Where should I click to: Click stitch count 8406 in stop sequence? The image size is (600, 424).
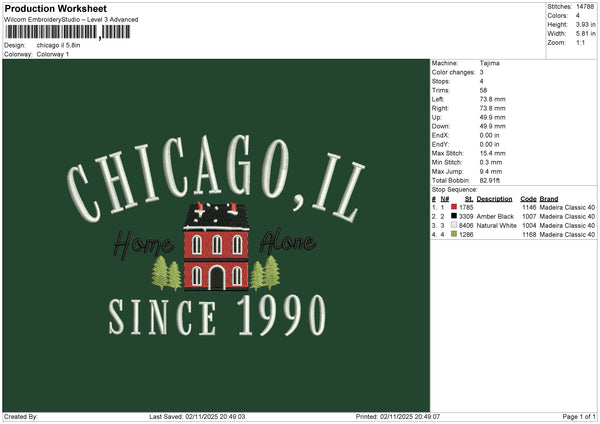click(466, 225)
